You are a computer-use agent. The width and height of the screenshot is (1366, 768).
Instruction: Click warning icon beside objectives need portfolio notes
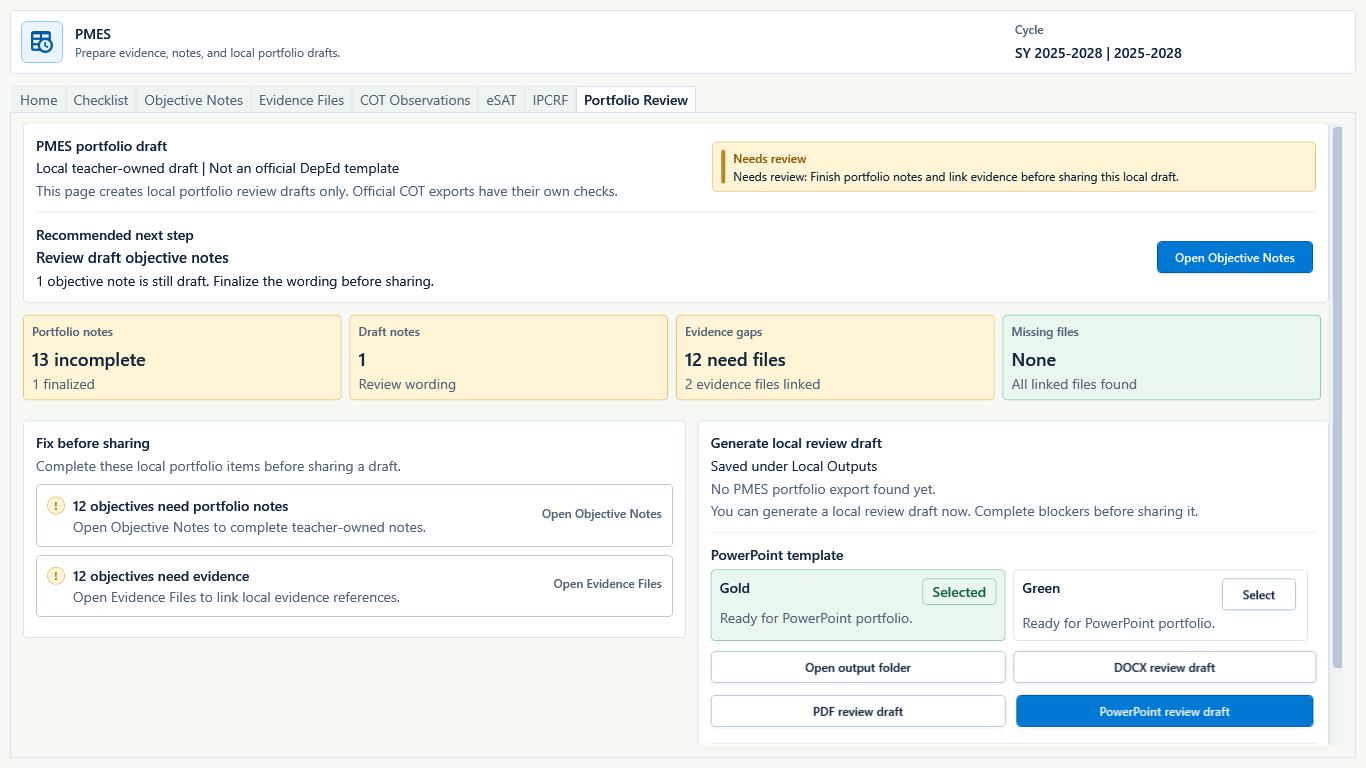56,506
